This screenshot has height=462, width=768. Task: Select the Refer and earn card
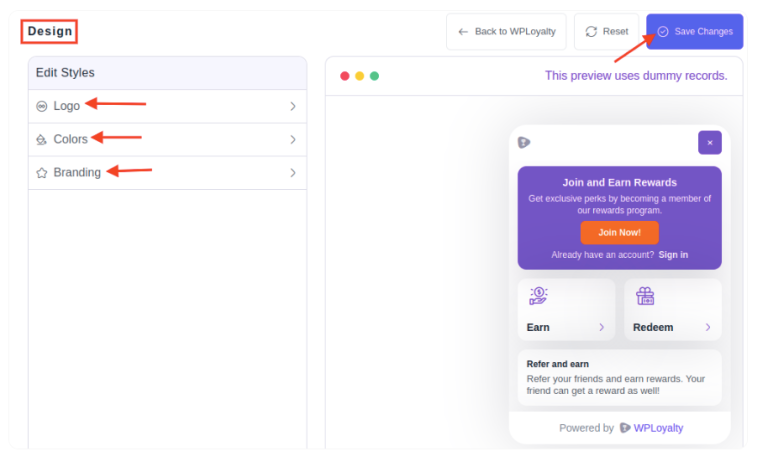coord(619,377)
